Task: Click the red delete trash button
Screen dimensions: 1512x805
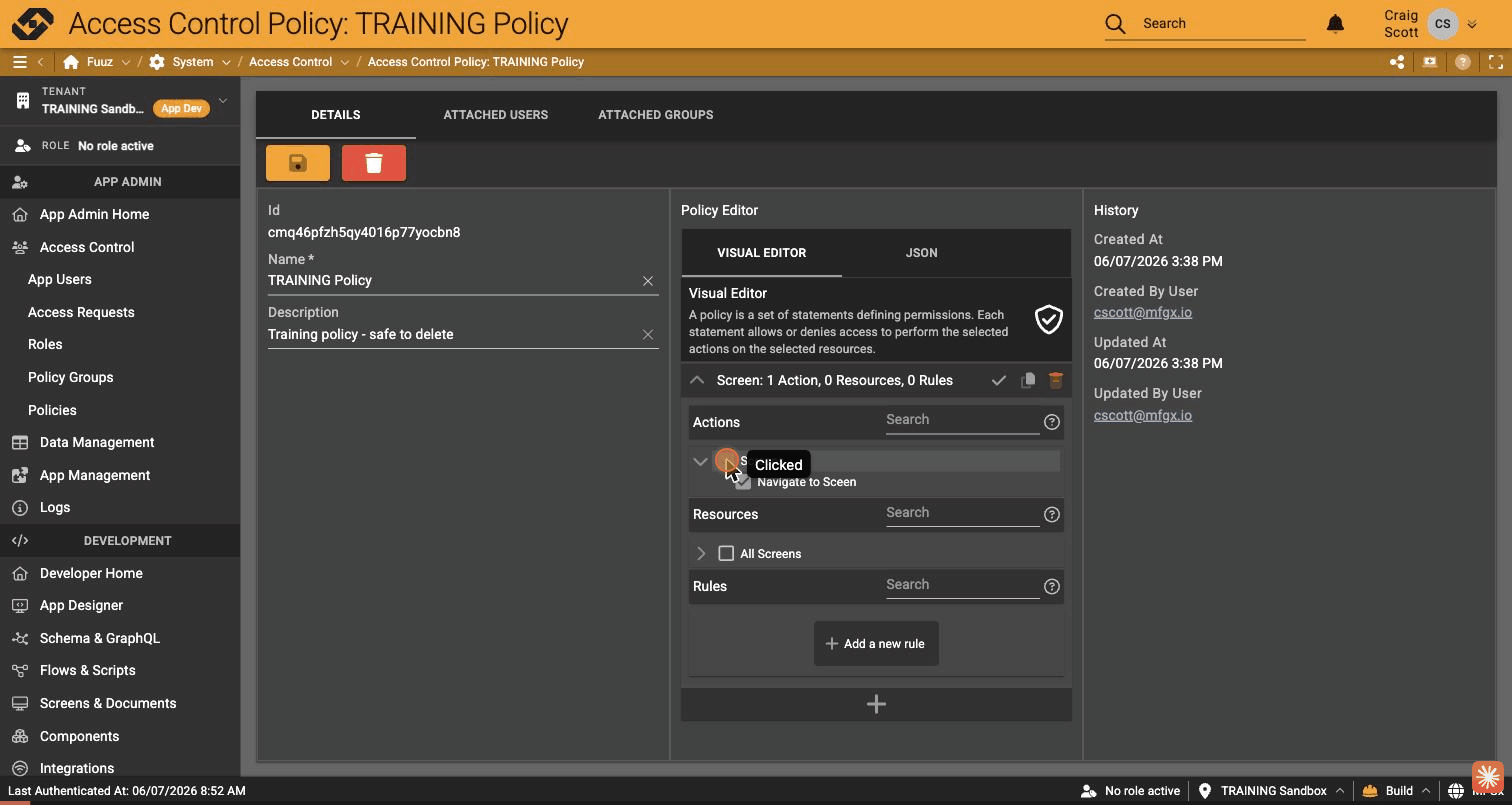Action: coord(374,163)
